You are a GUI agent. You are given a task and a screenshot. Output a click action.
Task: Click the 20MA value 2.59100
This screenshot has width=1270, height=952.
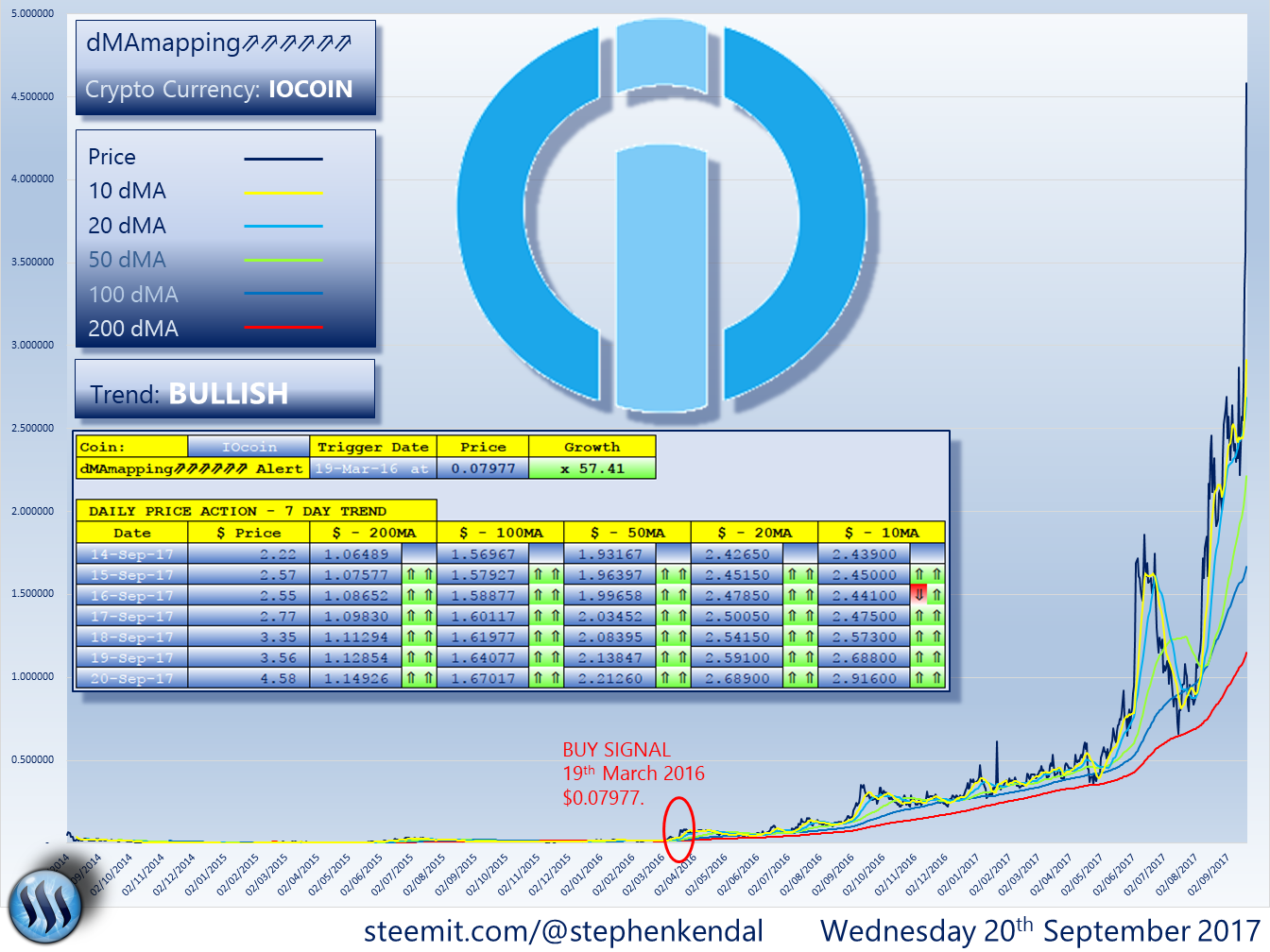(737, 657)
